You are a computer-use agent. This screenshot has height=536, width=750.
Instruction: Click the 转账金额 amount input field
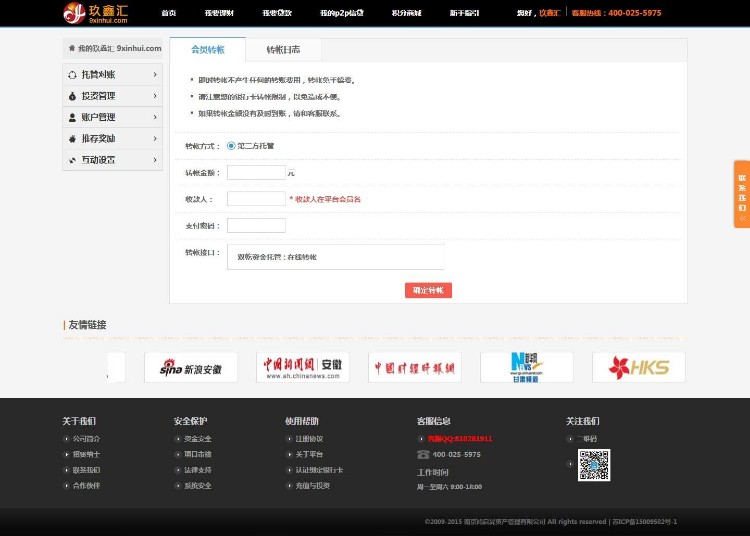pyautogui.click(x=256, y=173)
